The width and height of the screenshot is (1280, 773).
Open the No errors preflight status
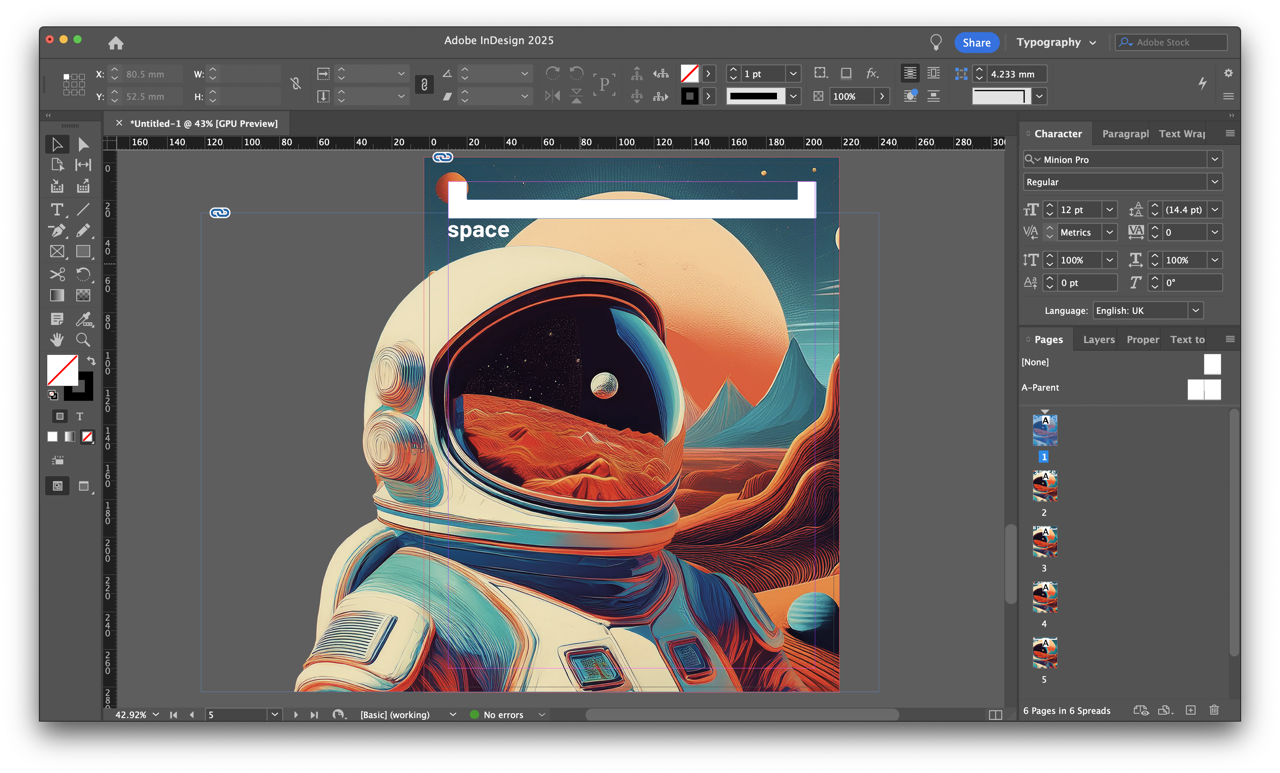coord(502,715)
